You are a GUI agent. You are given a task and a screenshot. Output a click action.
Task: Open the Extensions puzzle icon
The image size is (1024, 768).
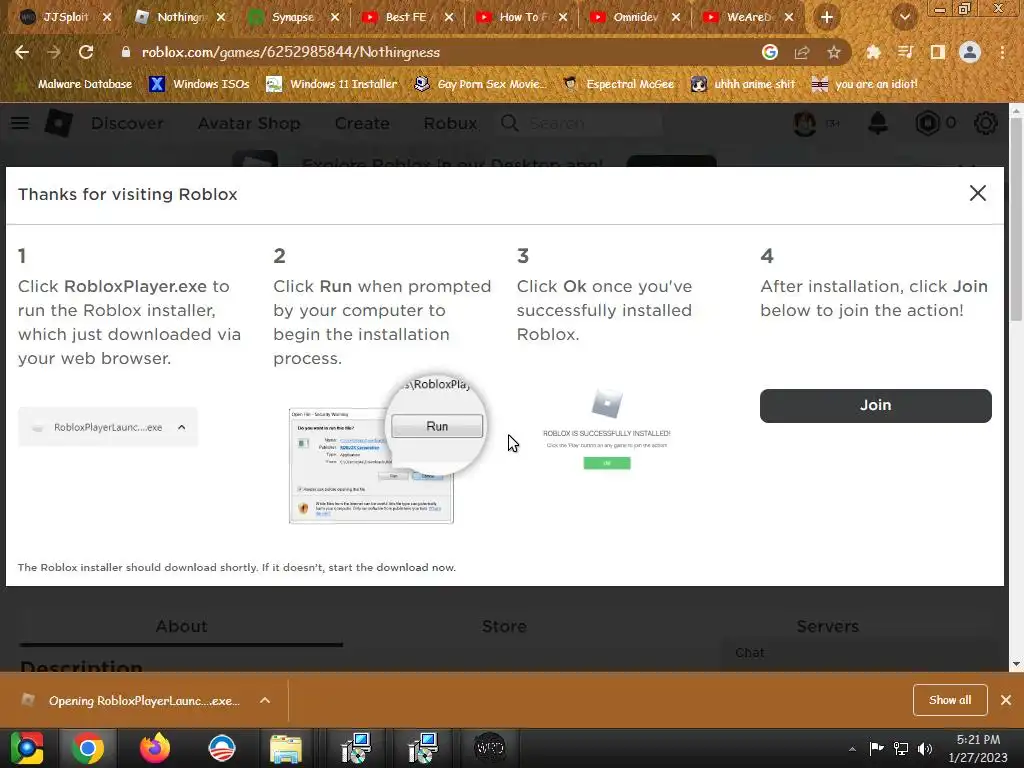873,52
